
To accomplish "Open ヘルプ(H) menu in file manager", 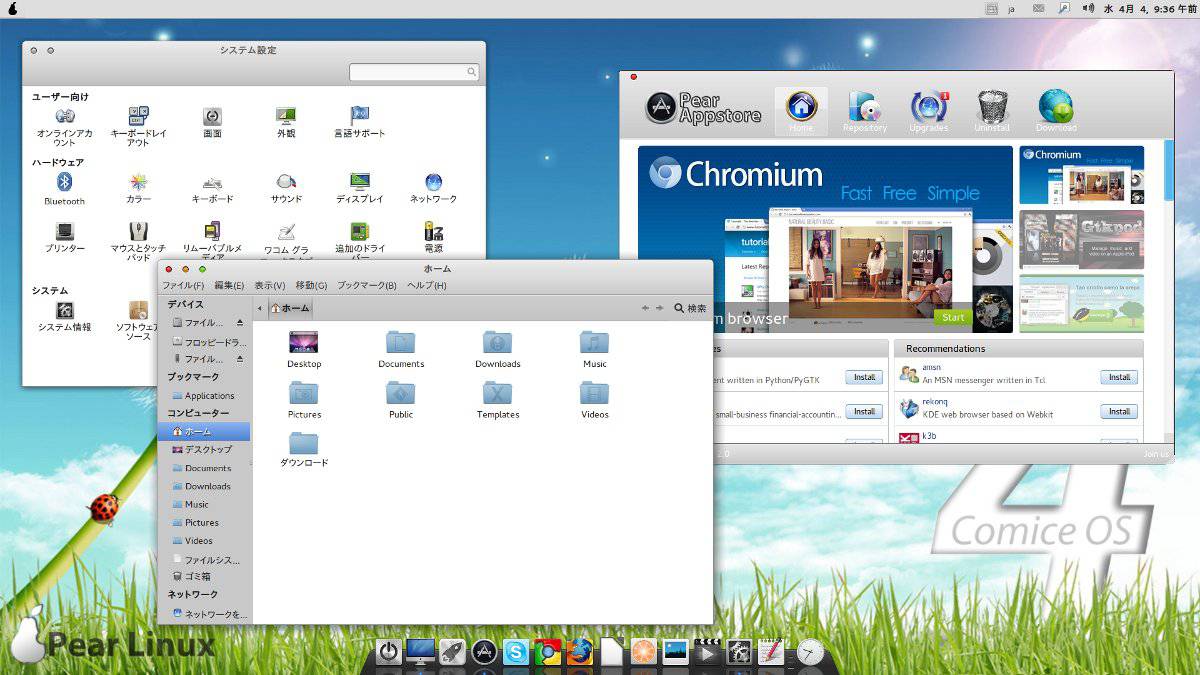I will click(426, 285).
